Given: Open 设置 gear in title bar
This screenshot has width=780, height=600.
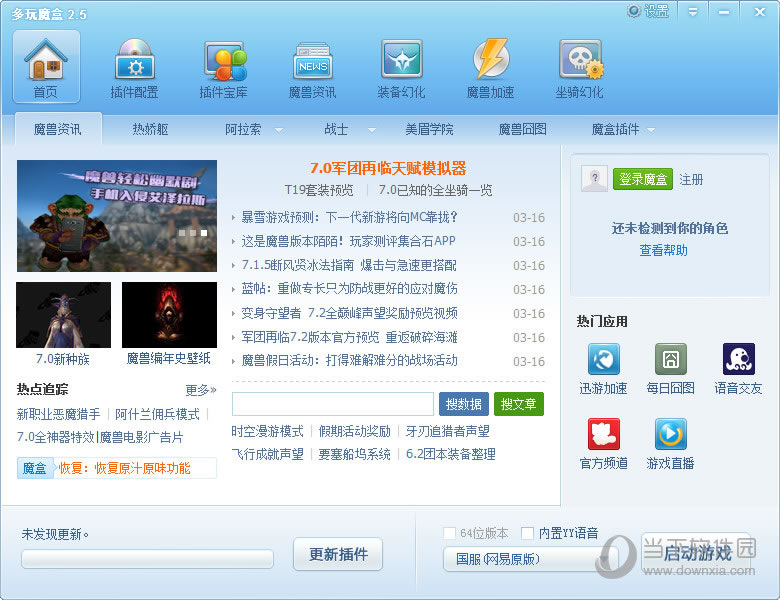Looking at the screenshot, I should [648, 11].
